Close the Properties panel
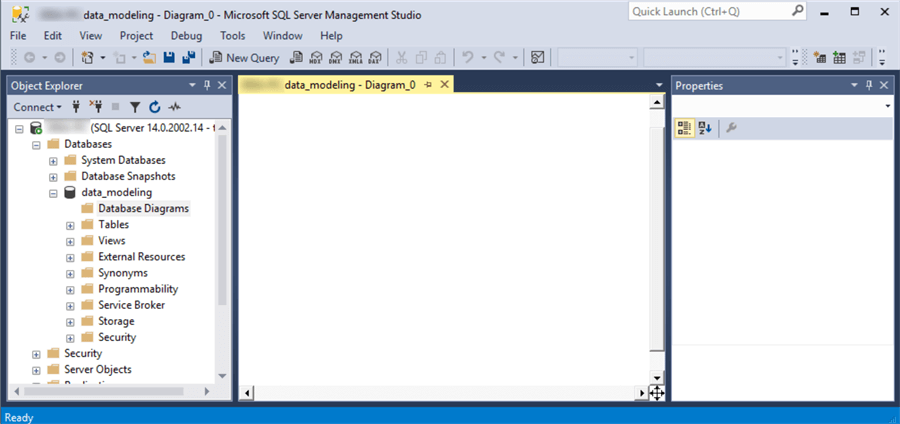The width and height of the screenshot is (900, 424). click(884, 85)
